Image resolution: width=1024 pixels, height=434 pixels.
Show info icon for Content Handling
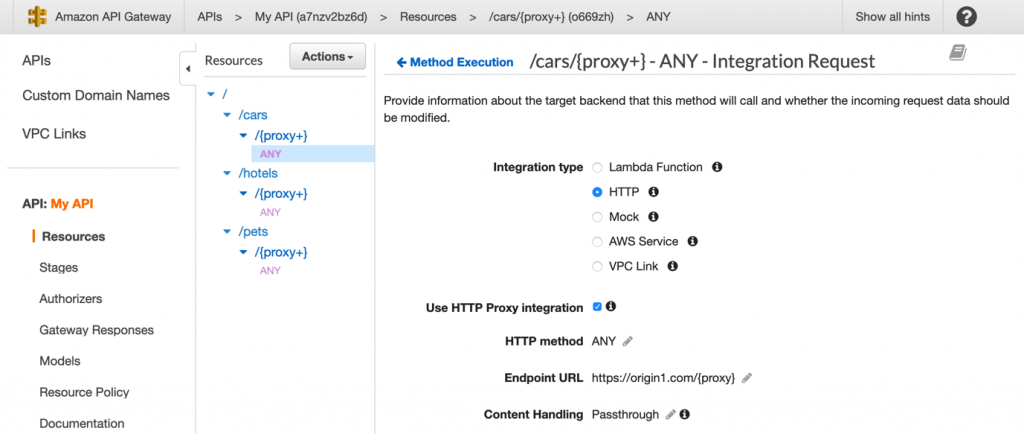684,414
